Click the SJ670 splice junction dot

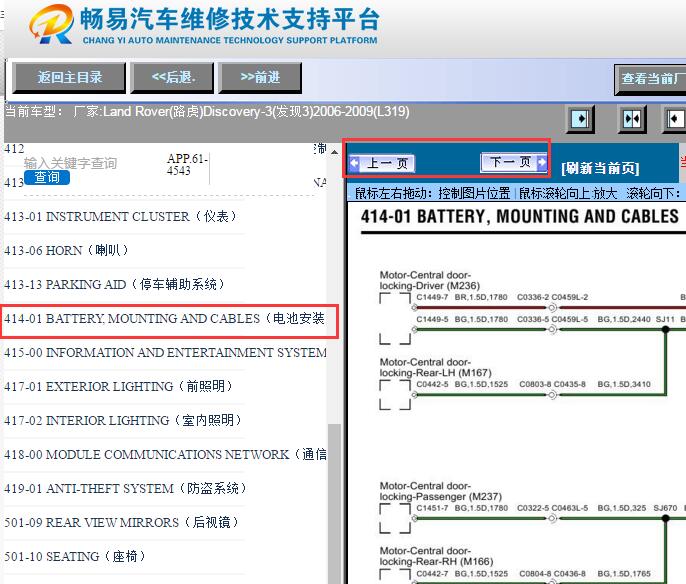click(665, 519)
